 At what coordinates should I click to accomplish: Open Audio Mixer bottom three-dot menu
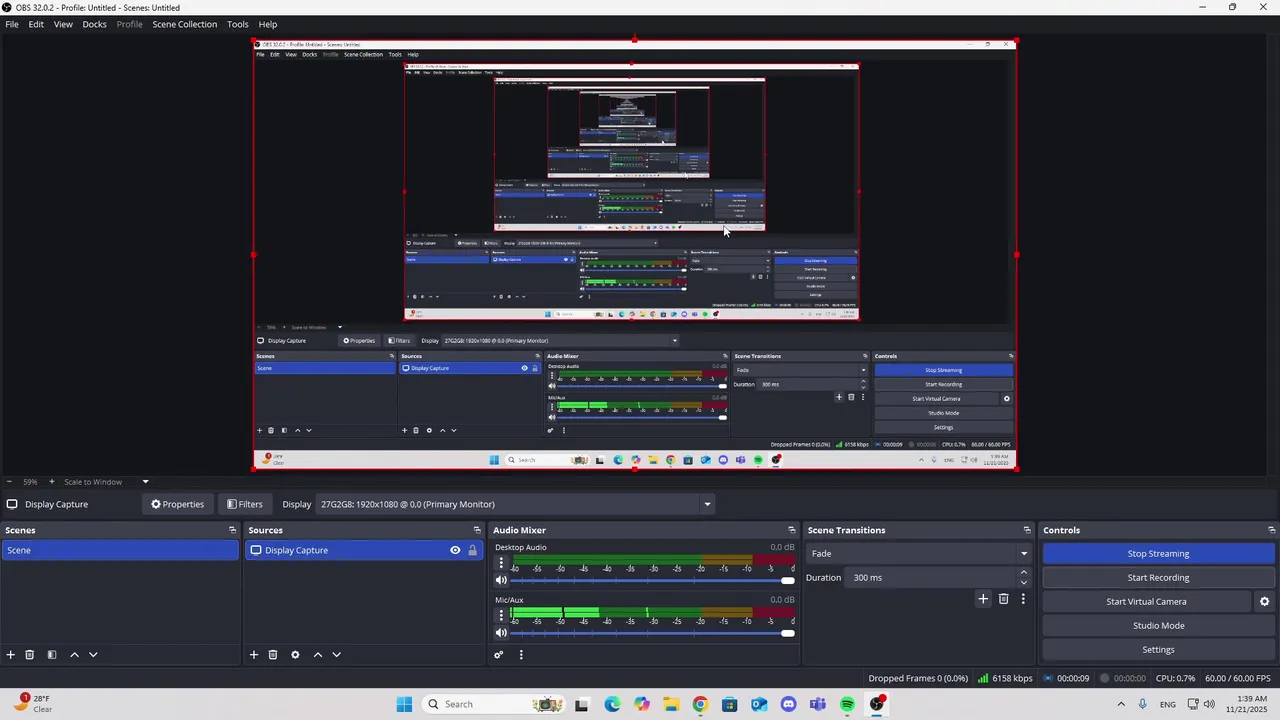click(x=521, y=655)
